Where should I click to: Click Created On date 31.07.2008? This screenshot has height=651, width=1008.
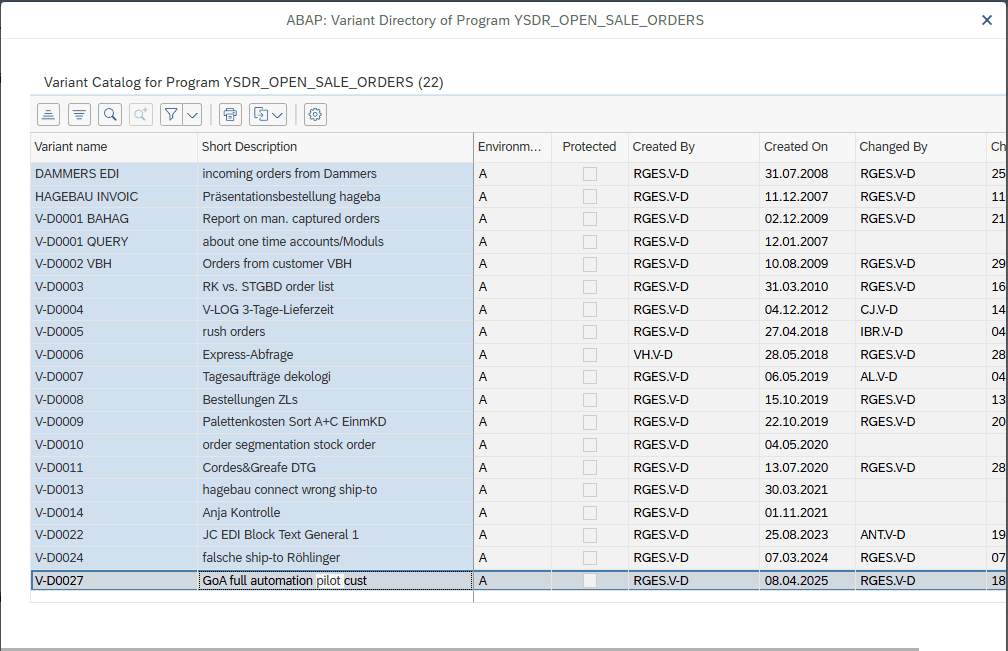click(796, 174)
